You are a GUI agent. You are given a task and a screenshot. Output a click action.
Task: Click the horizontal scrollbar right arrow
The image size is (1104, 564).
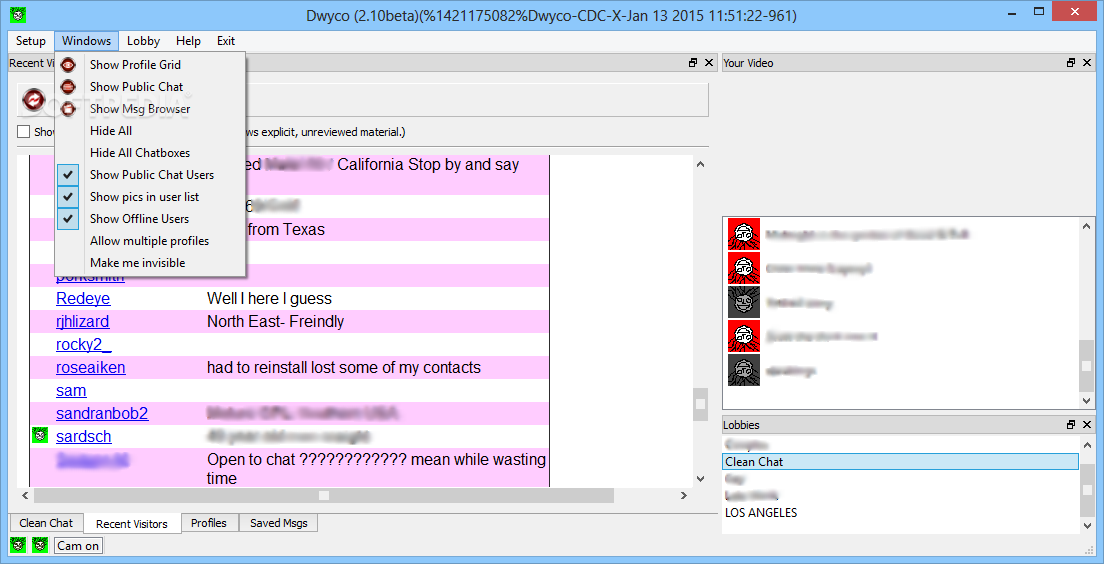683,496
